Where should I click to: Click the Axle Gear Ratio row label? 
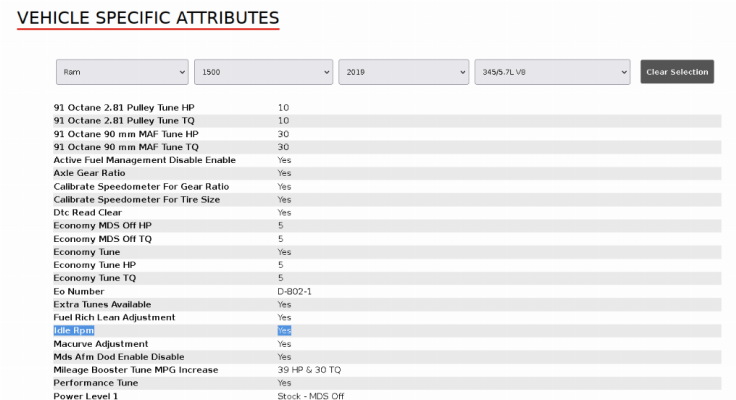click(89, 173)
